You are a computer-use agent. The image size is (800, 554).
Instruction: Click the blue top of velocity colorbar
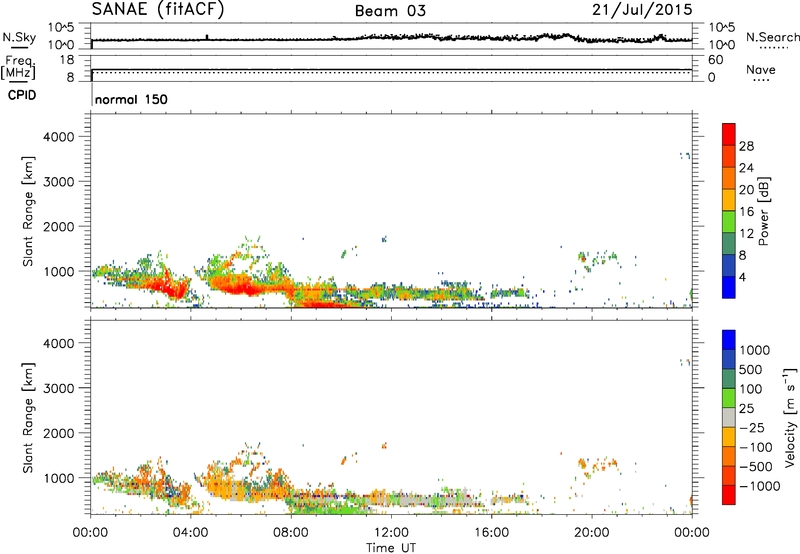[x=729, y=340]
